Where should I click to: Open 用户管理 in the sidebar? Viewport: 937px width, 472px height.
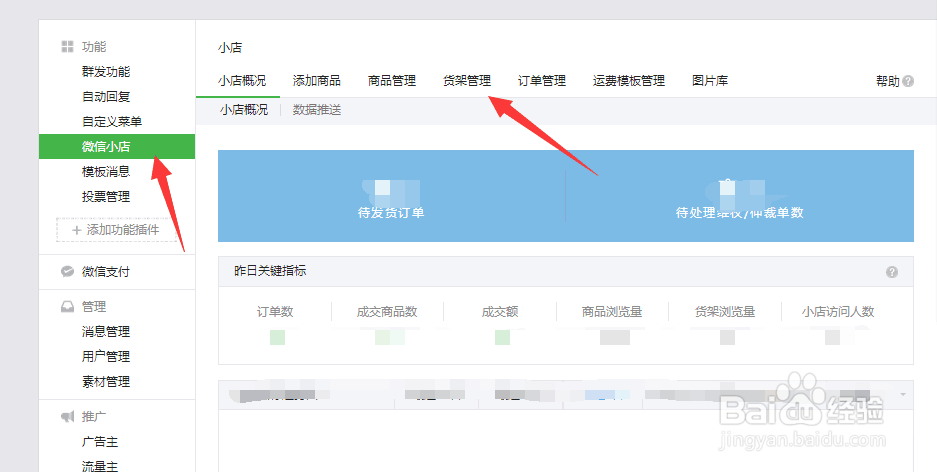(106, 357)
